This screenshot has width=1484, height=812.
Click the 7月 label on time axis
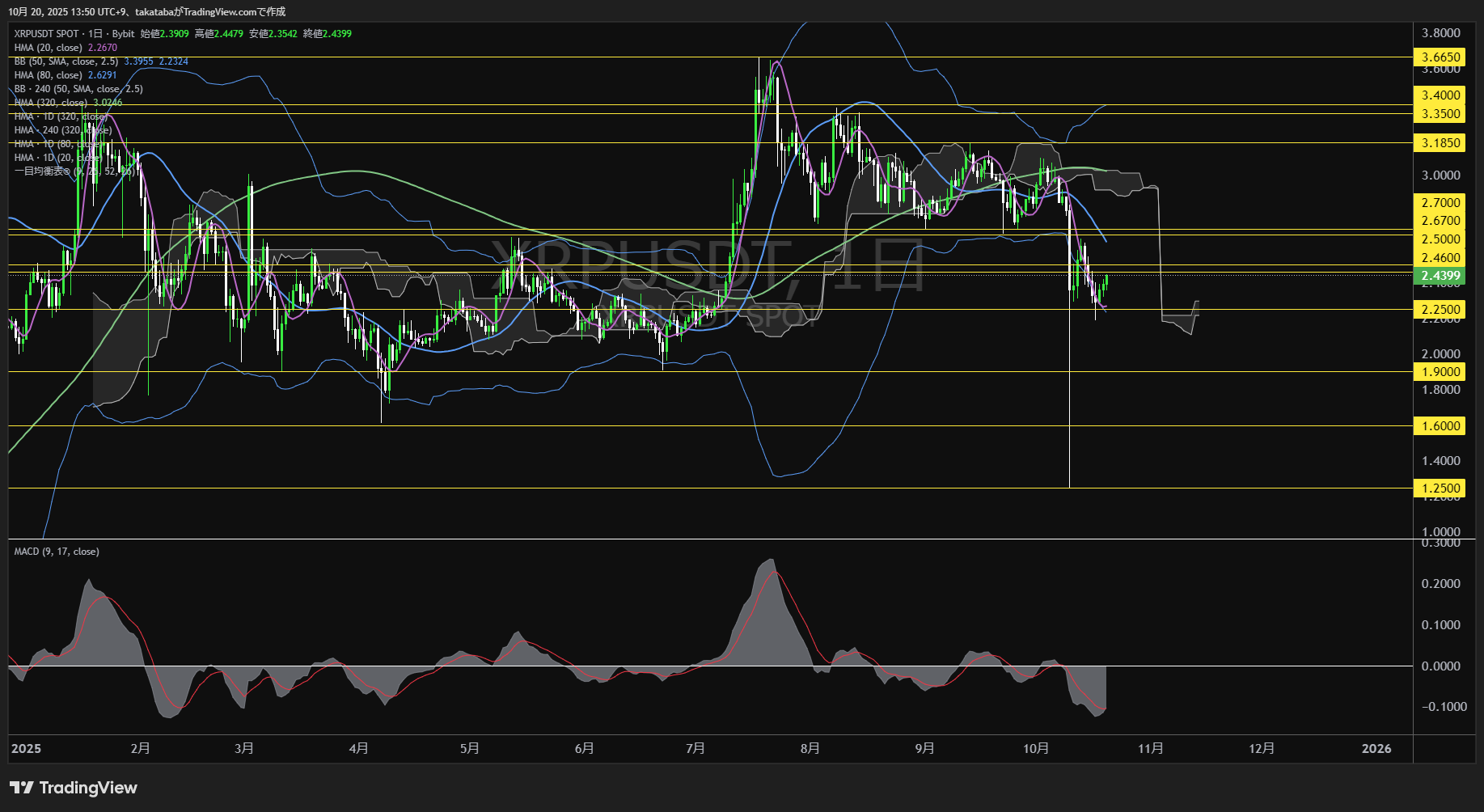pyautogui.click(x=695, y=748)
